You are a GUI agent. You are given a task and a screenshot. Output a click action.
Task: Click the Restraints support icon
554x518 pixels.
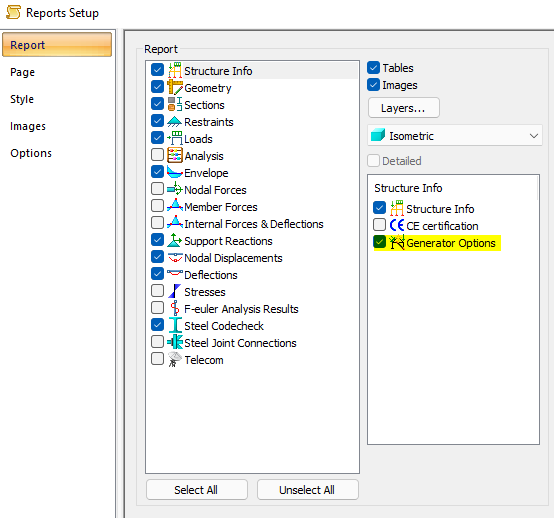click(175, 122)
